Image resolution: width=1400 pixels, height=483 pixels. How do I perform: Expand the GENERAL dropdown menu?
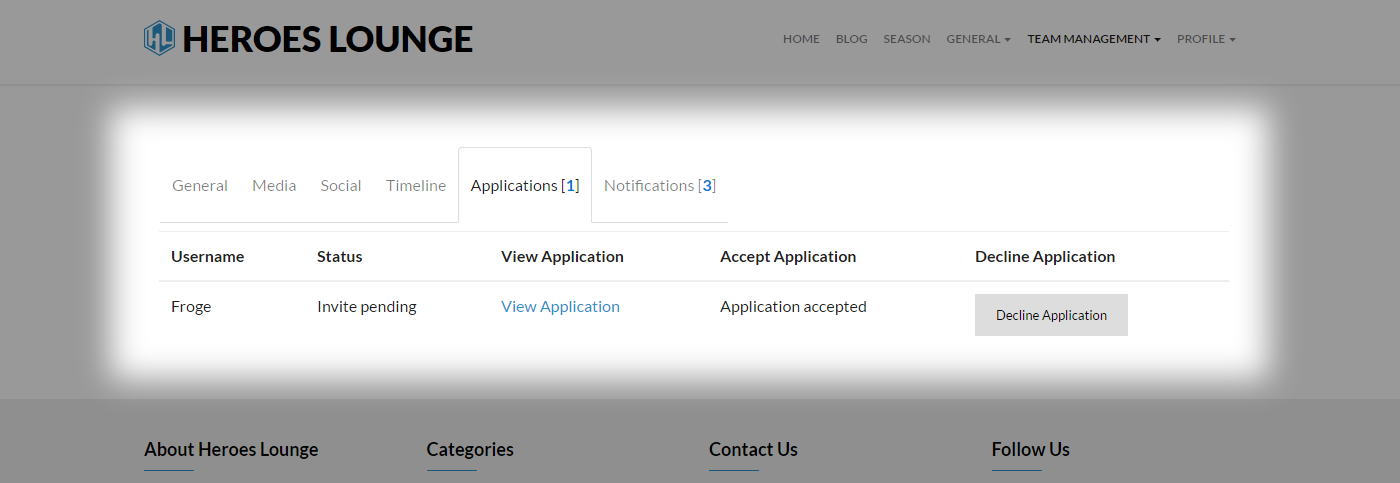pyautogui.click(x=979, y=39)
